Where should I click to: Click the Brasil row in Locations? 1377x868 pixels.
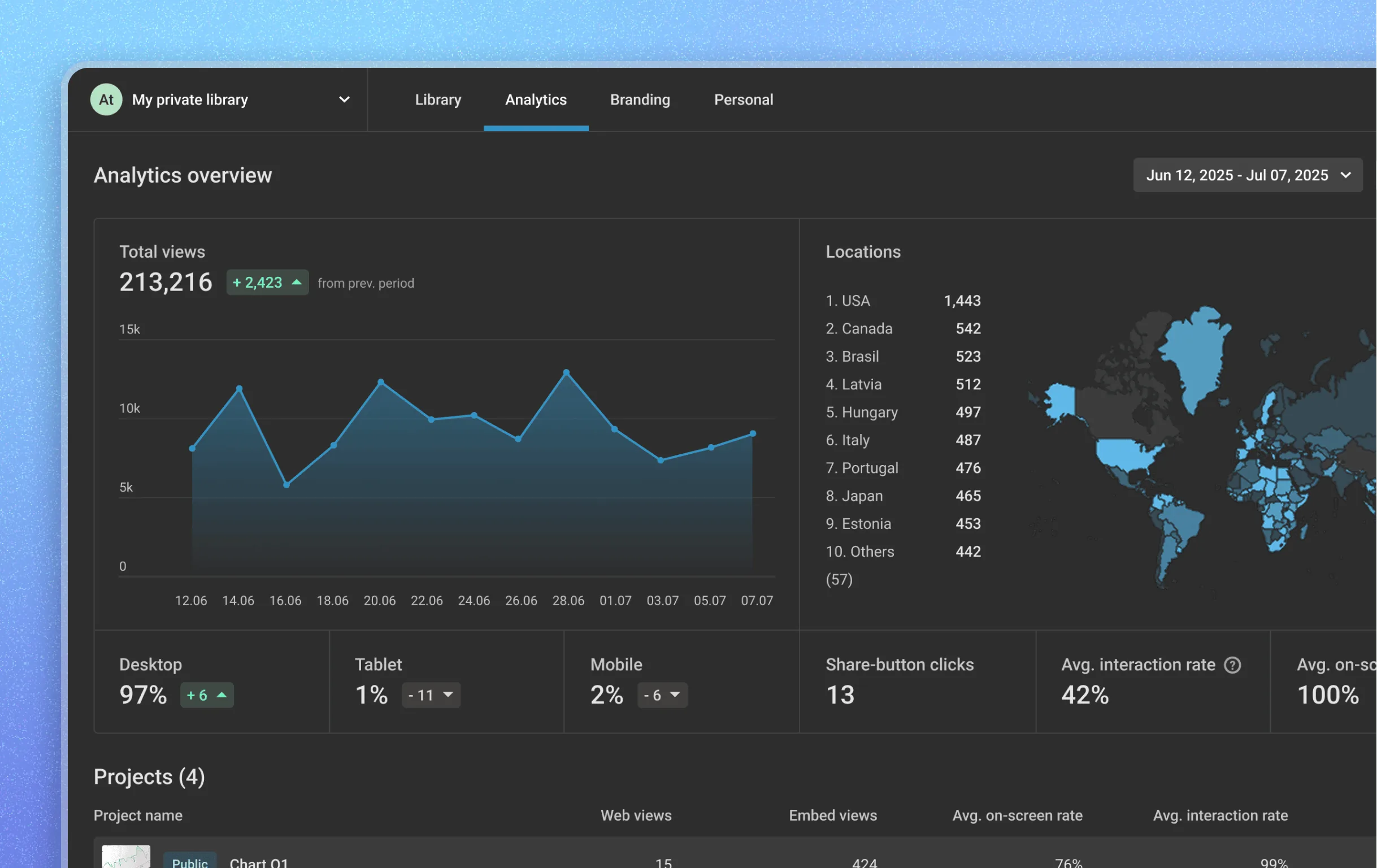click(903, 357)
